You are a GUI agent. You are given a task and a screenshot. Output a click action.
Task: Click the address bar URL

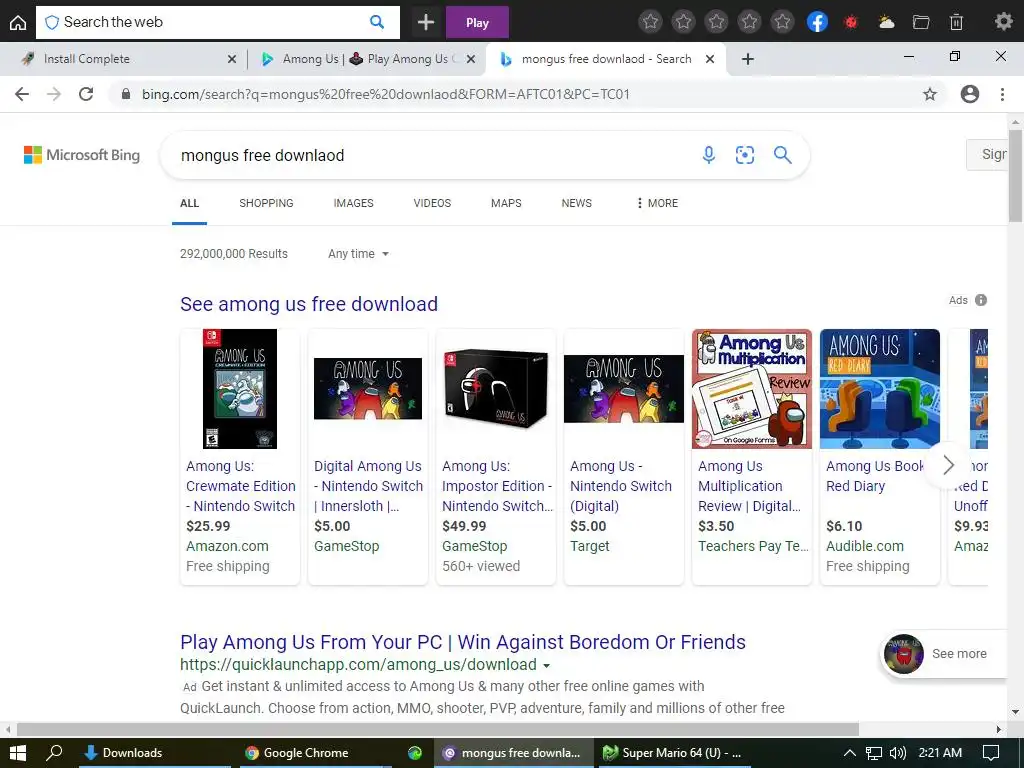pyautogui.click(x=385, y=94)
